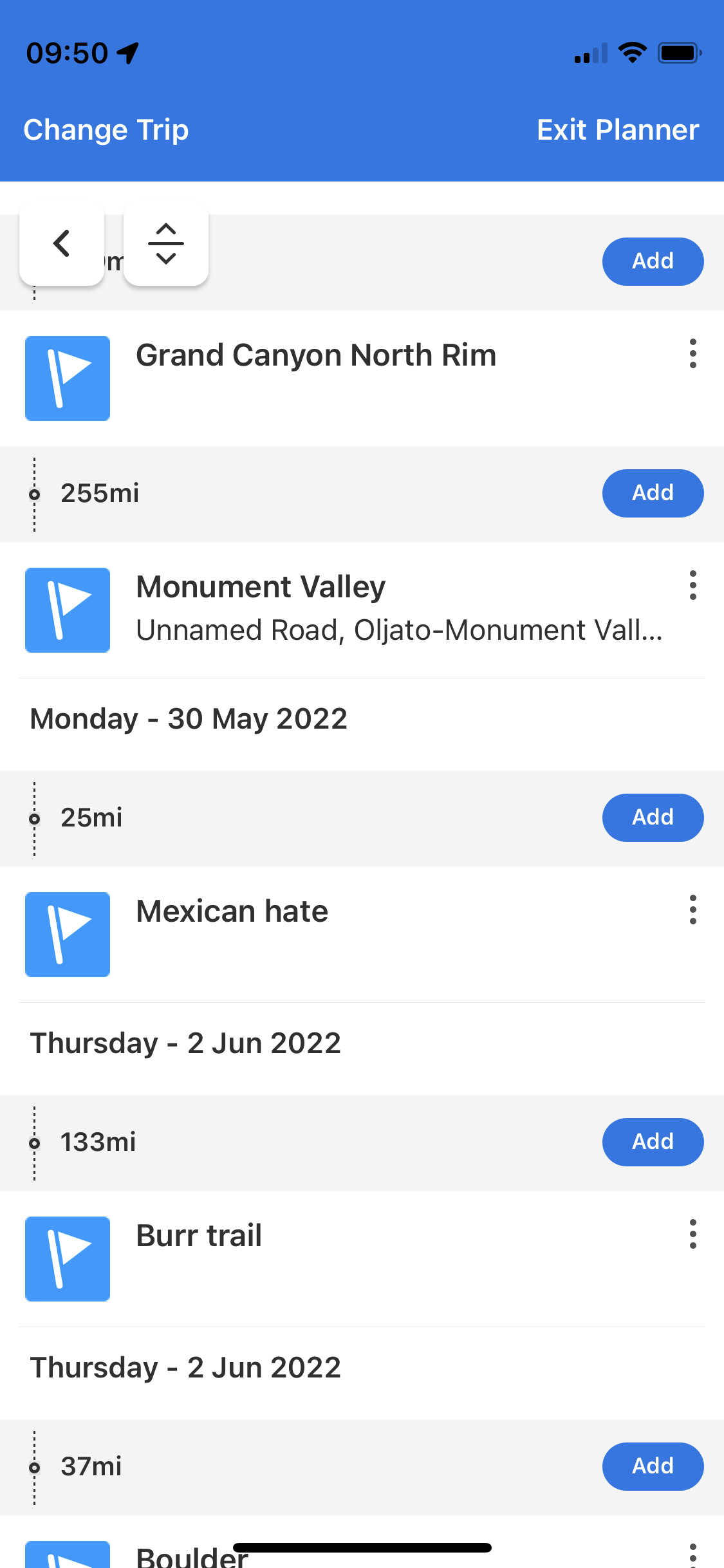Tap the Monument Valley flag icon

point(68,610)
